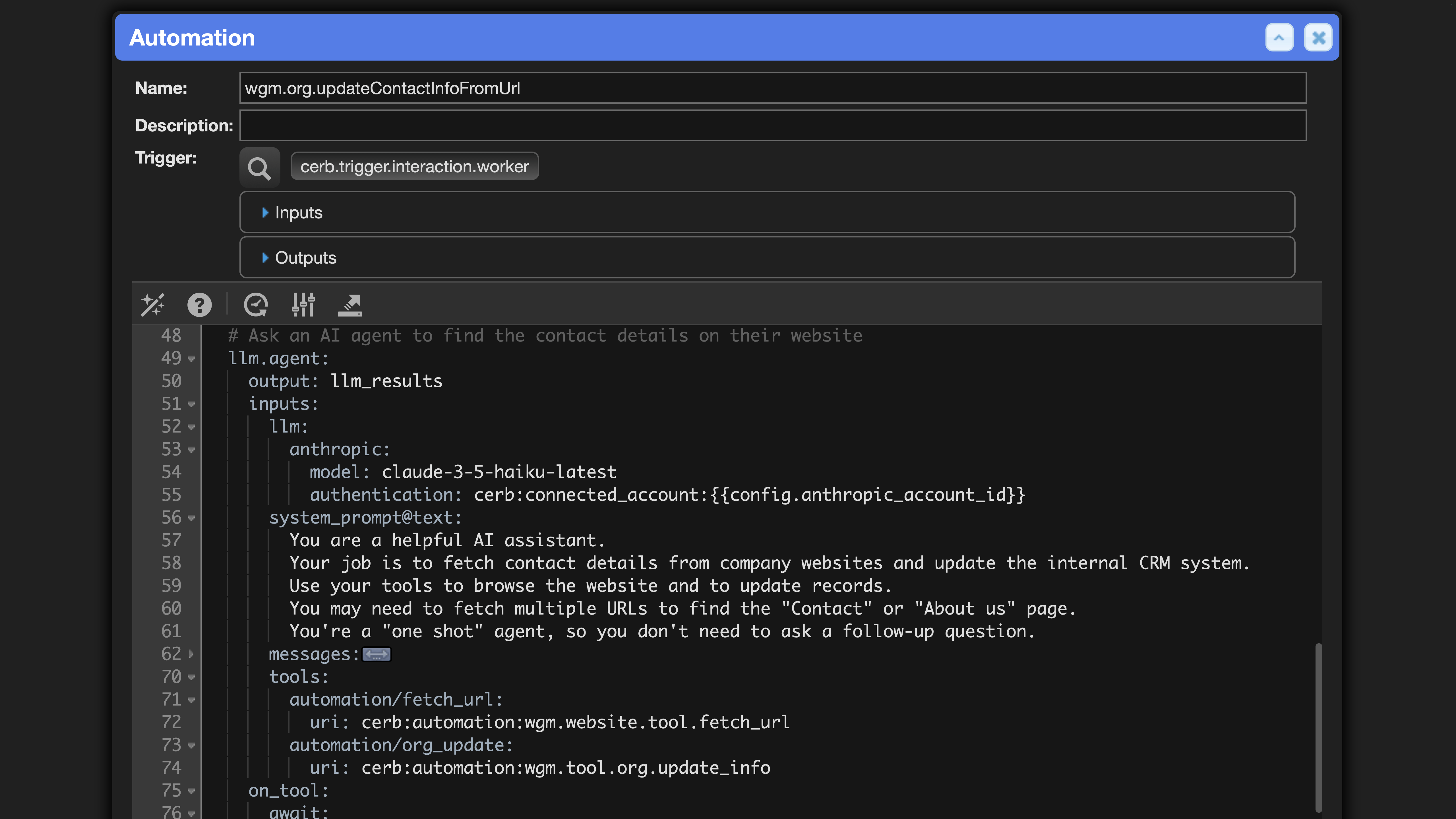Image resolution: width=1456 pixels, height=819 pixels.
Task: Click the 'Automation' dialog title
Action: [192, 38]
